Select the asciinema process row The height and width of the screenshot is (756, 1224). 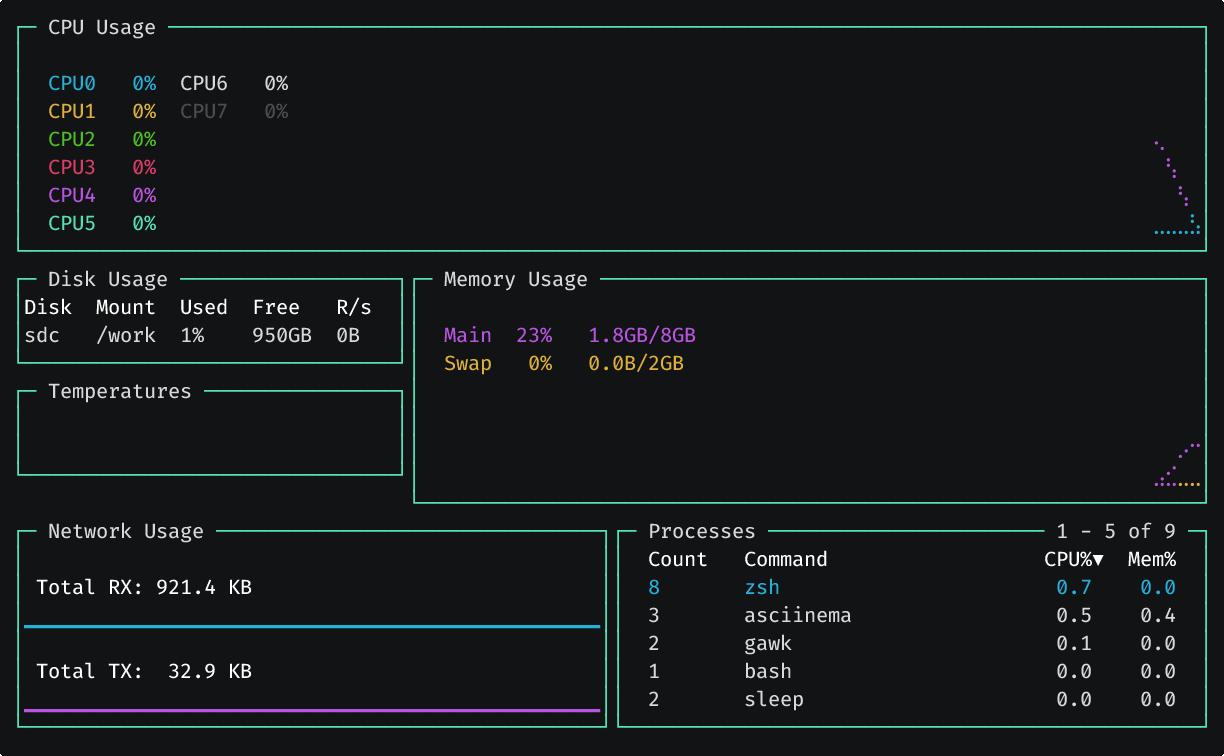[x=798, y=615]
